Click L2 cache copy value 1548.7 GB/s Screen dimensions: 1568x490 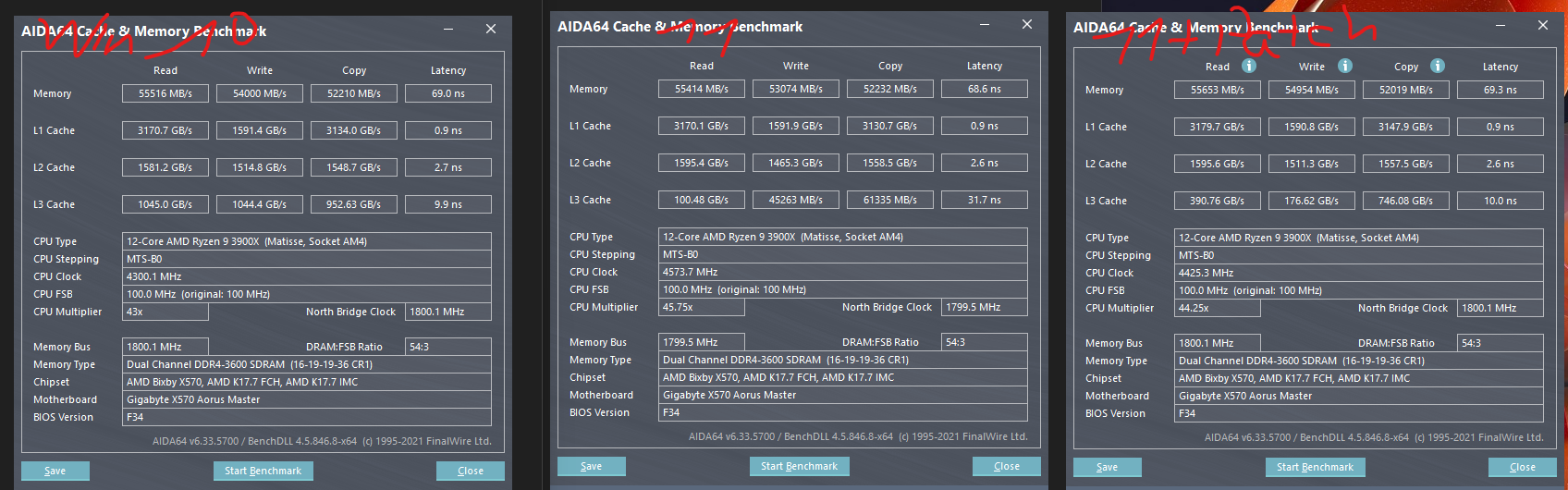(x=354, y=167)
